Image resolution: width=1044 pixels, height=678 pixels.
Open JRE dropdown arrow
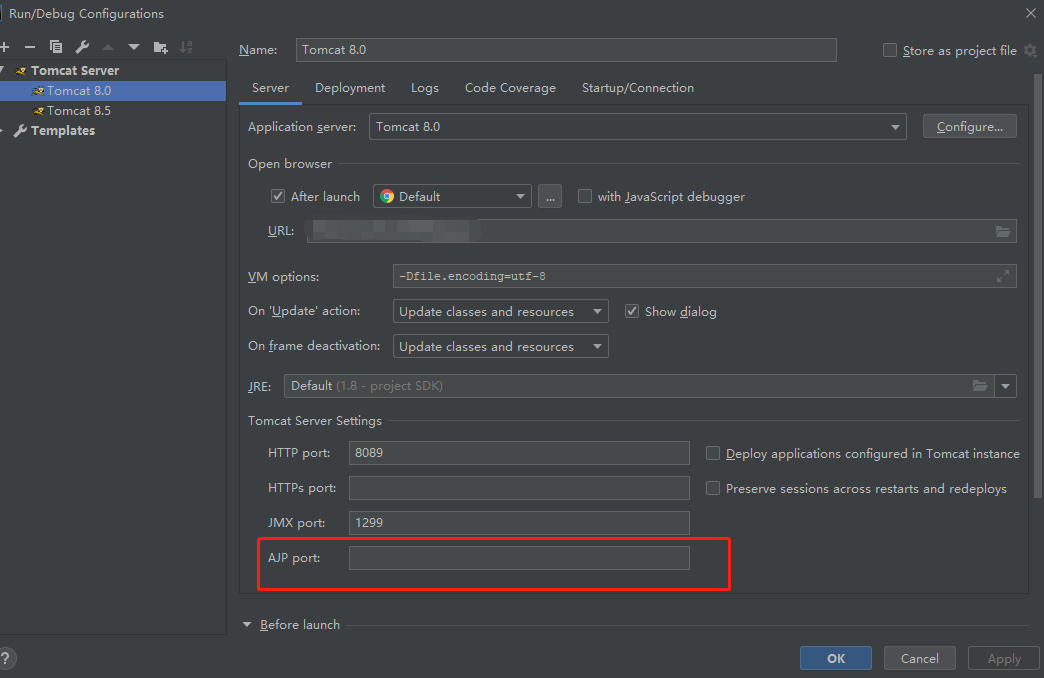pyautogui.click(x=1005, y=386)
